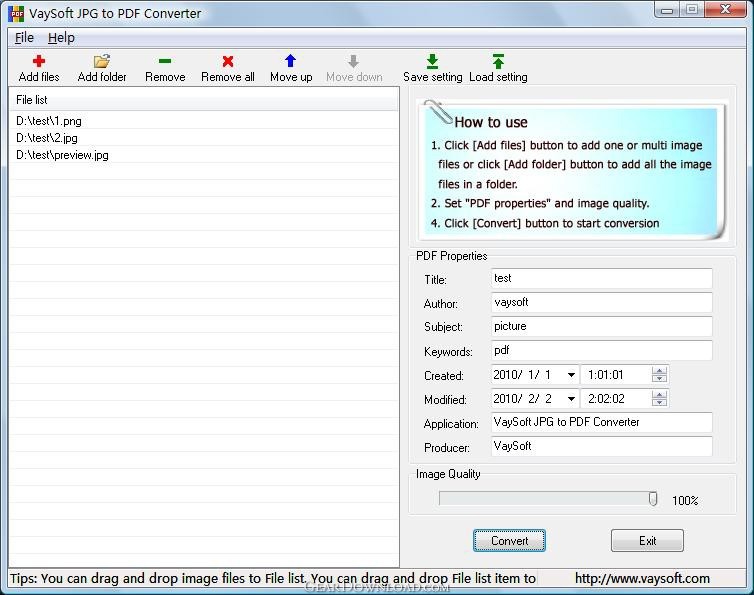Click the 100% image quality value
This screenshot has width=754, height=595.
pos(685,501)
